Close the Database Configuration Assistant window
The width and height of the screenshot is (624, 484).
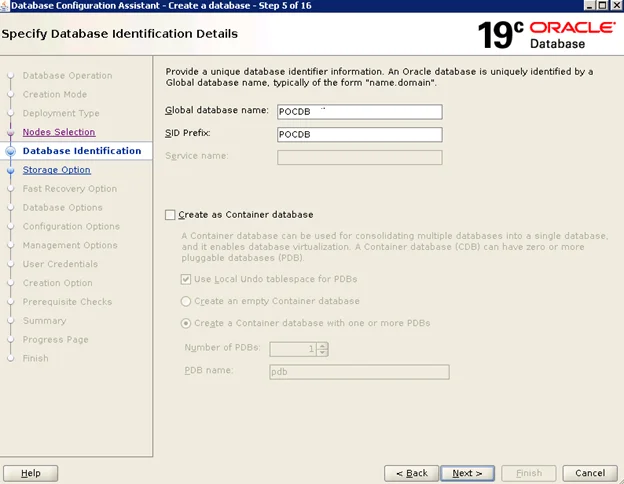click(x=616, y=6)
